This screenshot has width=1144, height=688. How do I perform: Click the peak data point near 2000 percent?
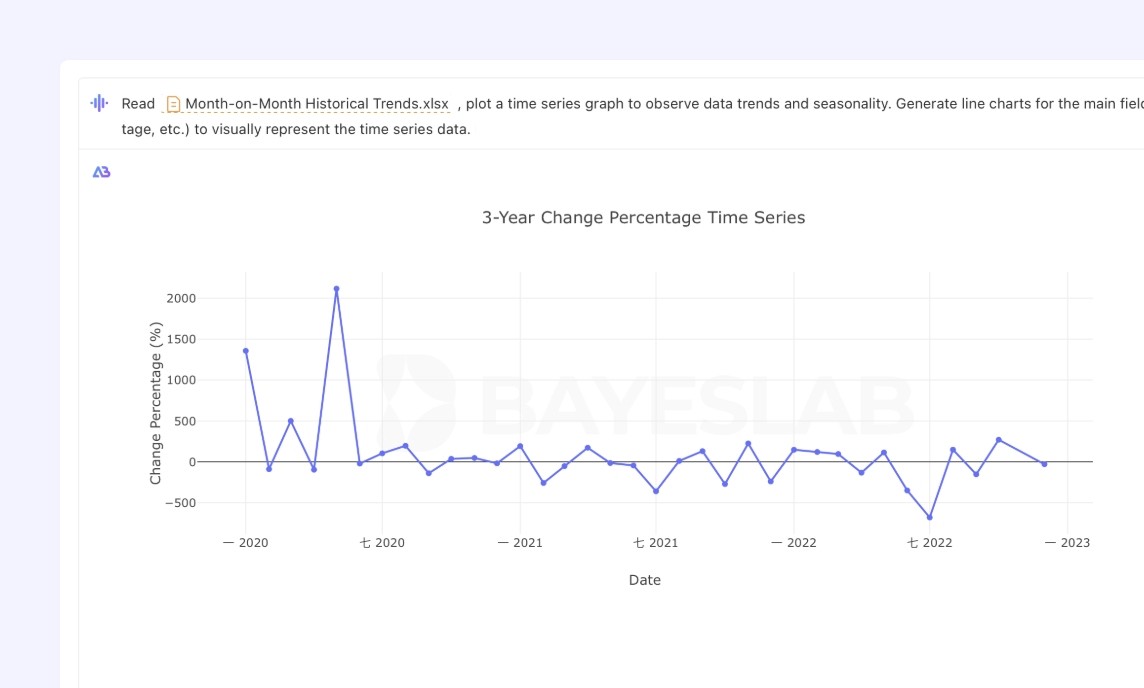point(336,288)
